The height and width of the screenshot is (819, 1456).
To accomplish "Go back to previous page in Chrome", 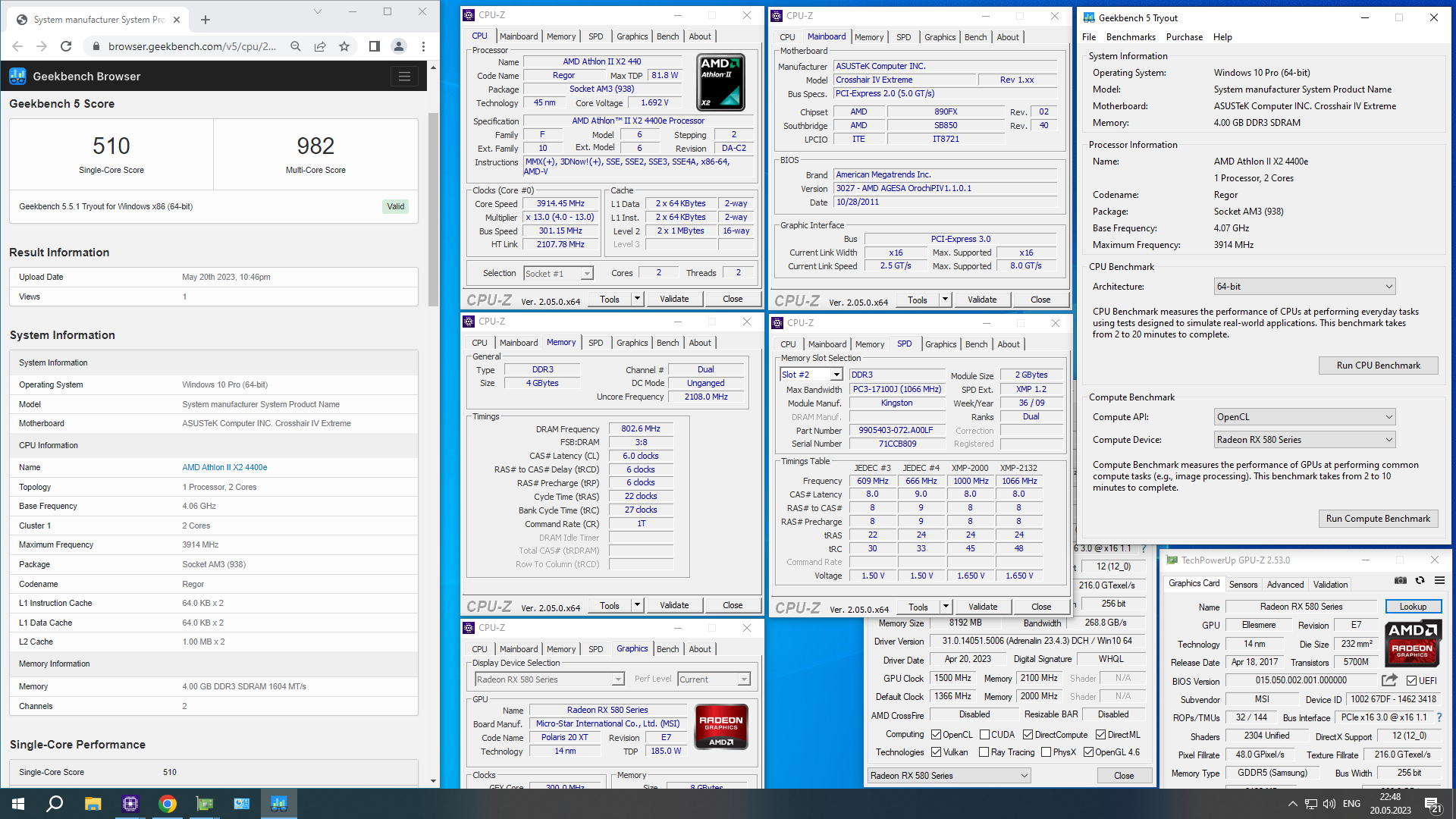I will coord(17,46).
